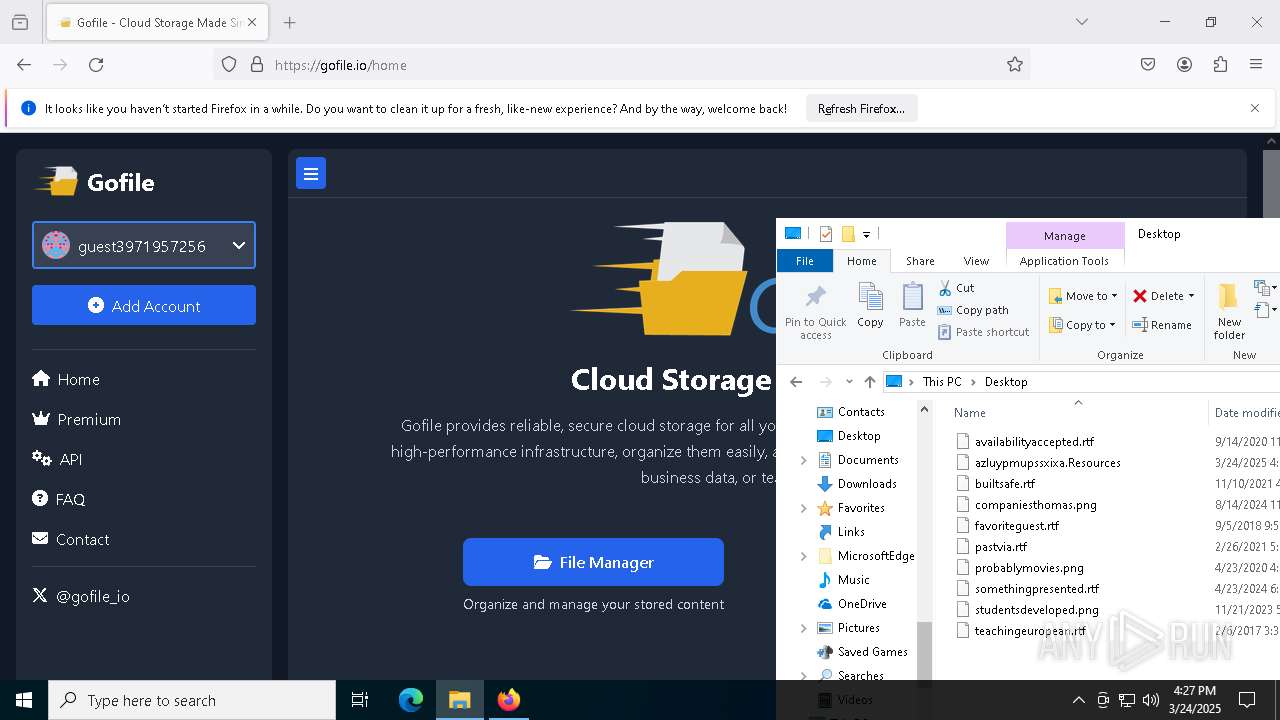Switch to the Home ribbon tab

[x=861, y=261]
